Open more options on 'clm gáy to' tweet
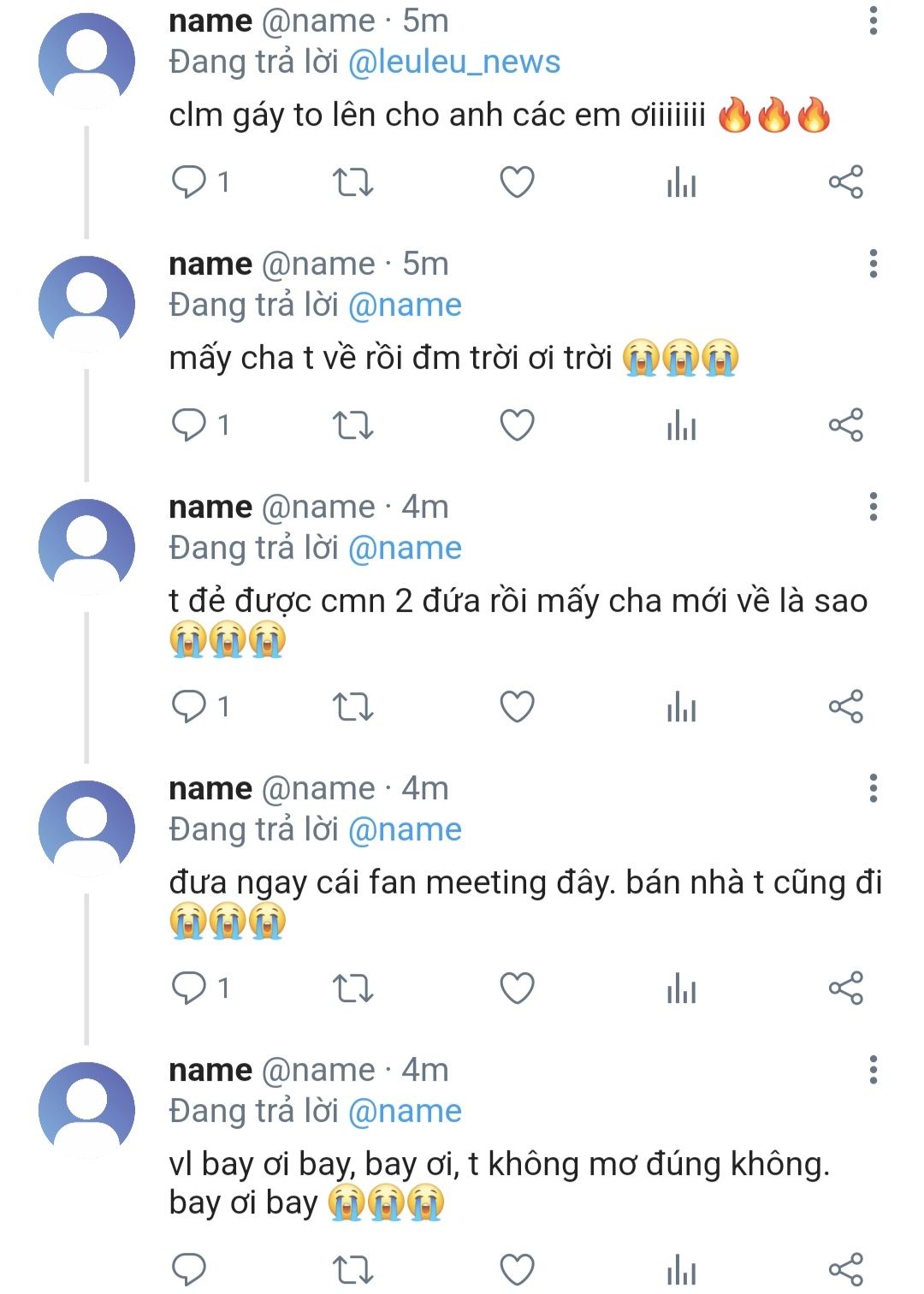Viewport: 924px width, 1294px height. 873,21
